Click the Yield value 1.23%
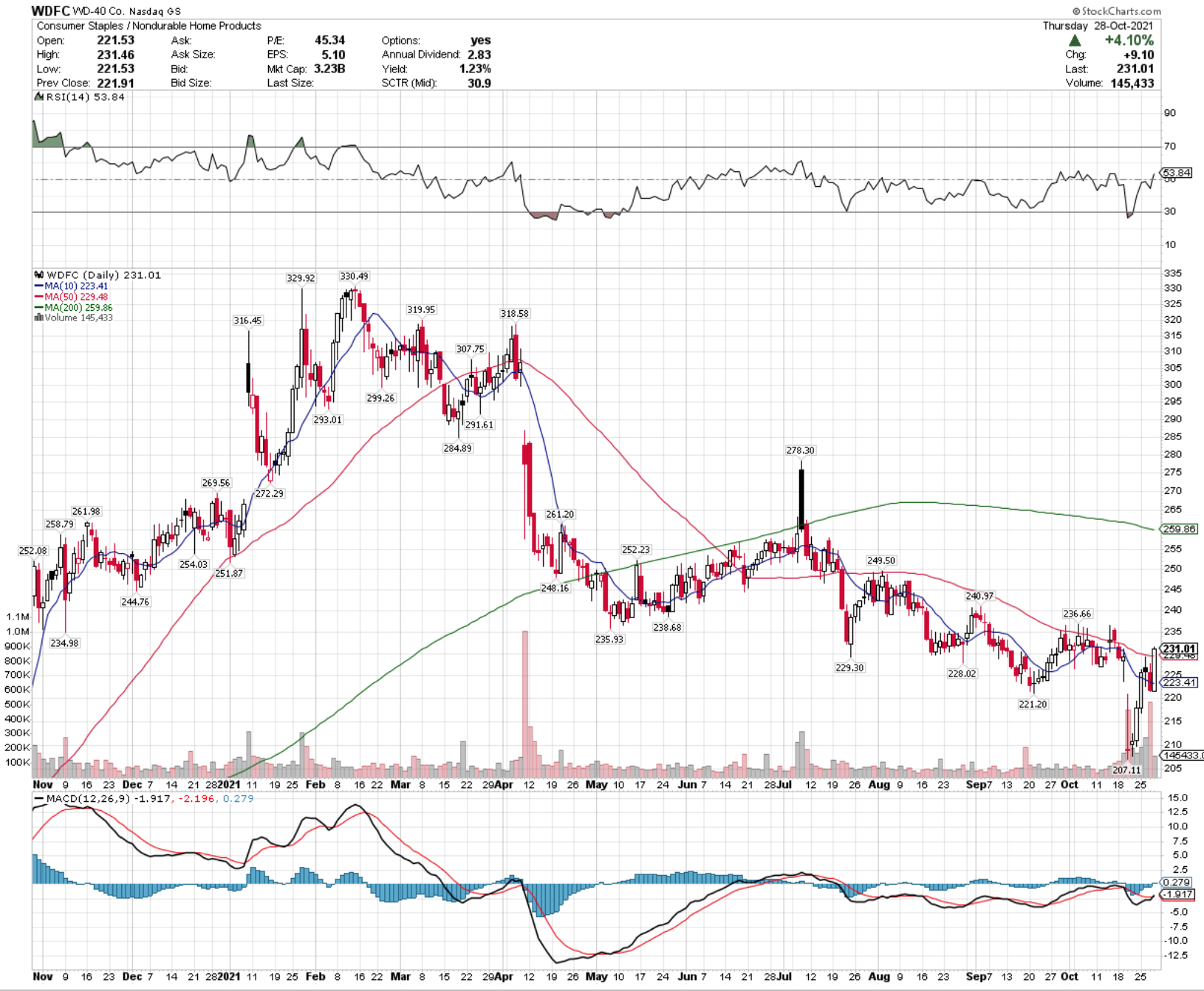The image size is (1204, 991). [475, 69]
